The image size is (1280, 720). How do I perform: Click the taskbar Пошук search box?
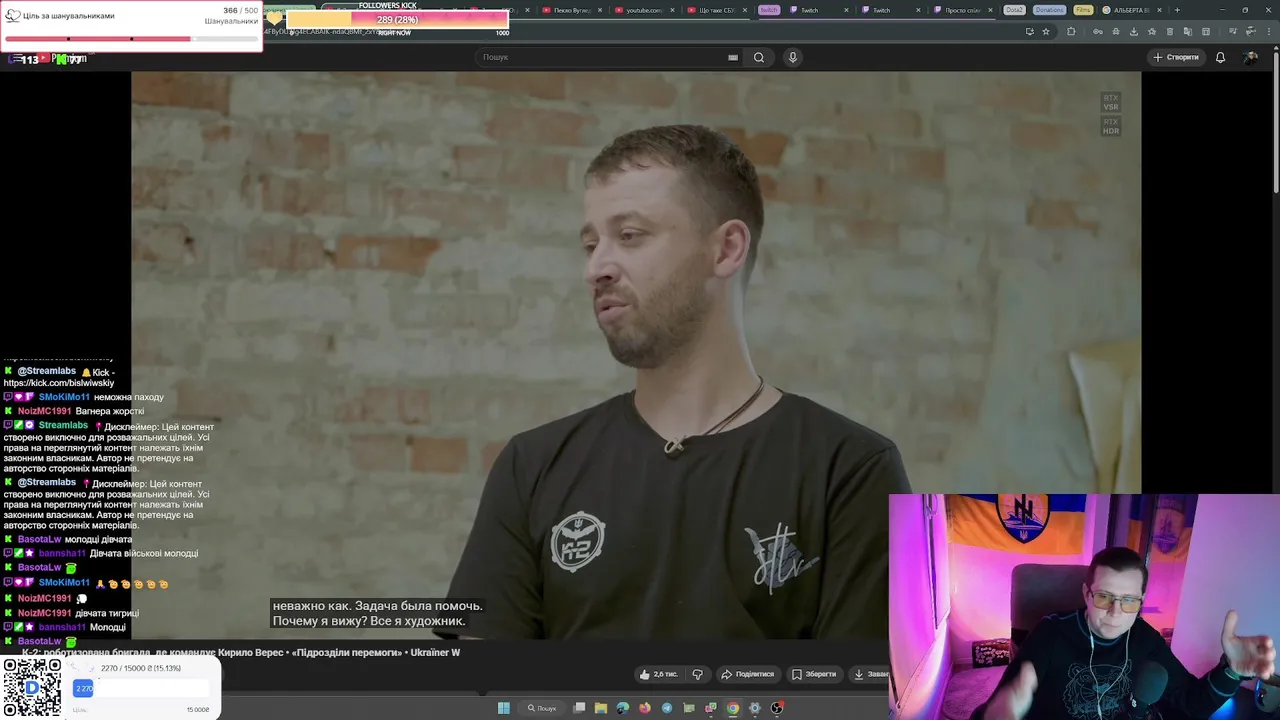pyautogui.click(x=542, y=708)
